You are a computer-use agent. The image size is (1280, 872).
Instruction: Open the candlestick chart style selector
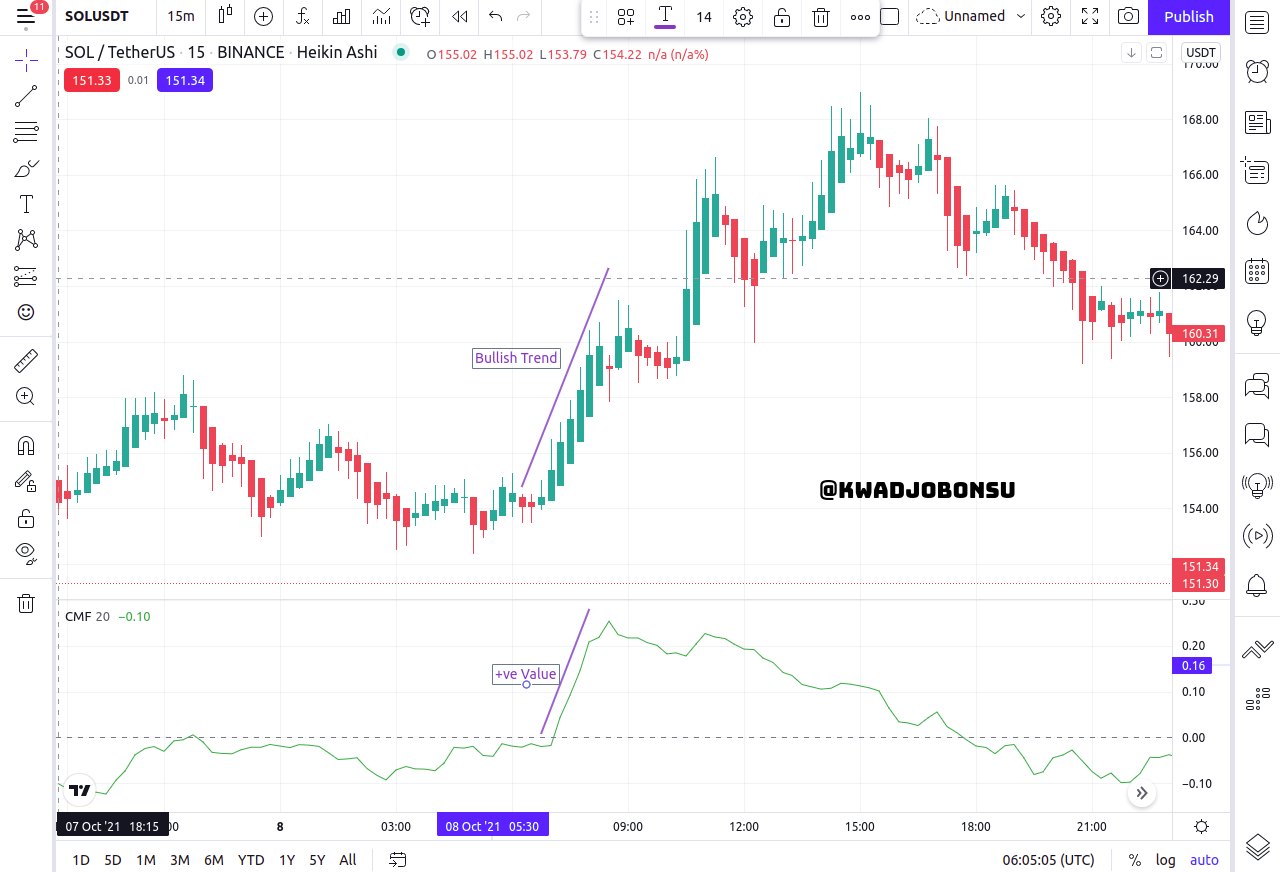click(225, 16)
